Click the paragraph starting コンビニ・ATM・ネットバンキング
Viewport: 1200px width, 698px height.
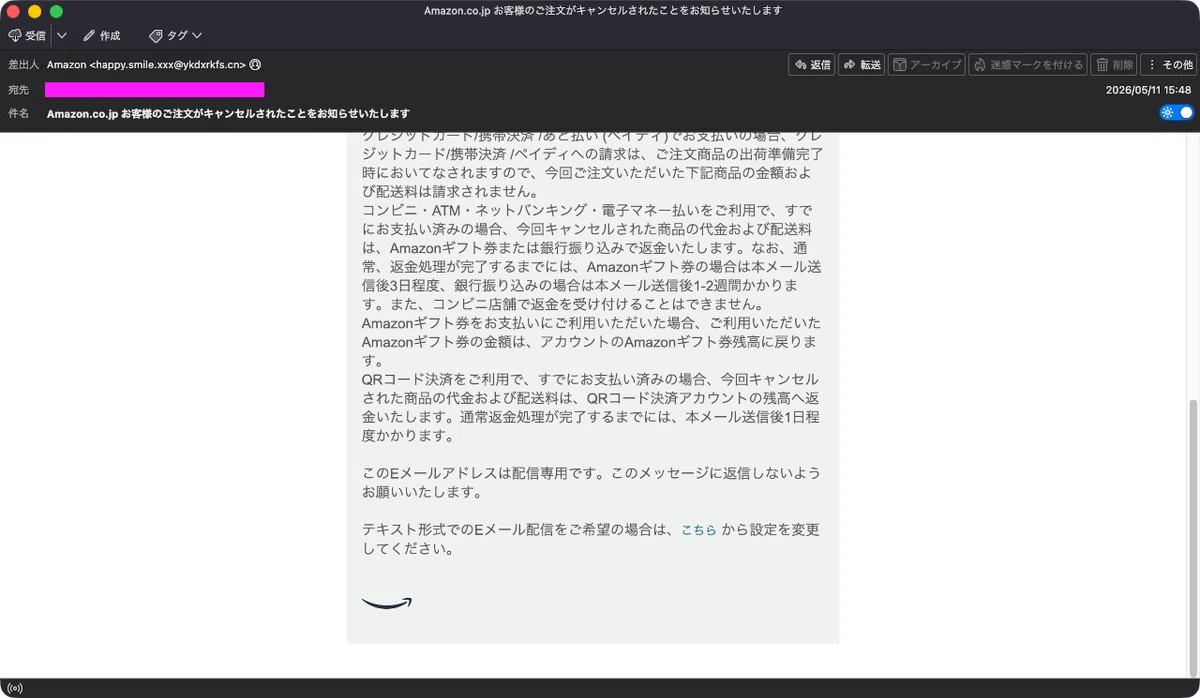coord(592,258)
